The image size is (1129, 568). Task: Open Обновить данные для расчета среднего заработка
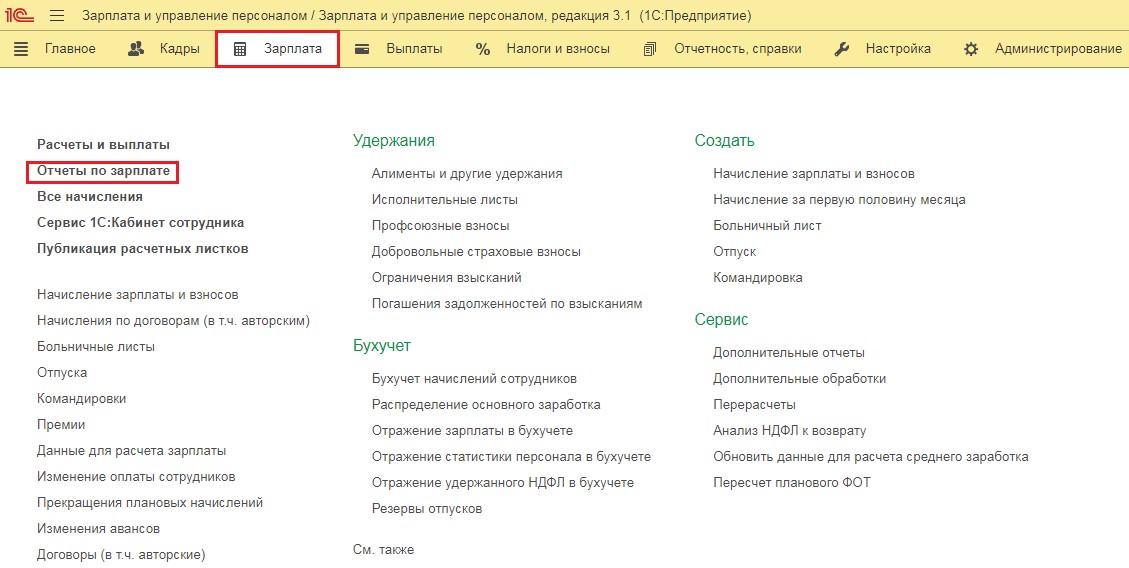pos(871,456)
